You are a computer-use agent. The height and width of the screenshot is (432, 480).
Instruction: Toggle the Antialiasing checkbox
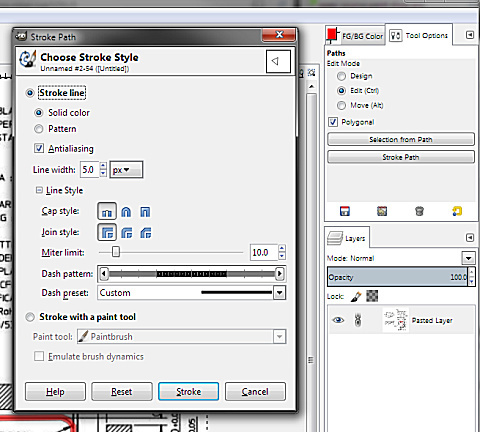39,148
